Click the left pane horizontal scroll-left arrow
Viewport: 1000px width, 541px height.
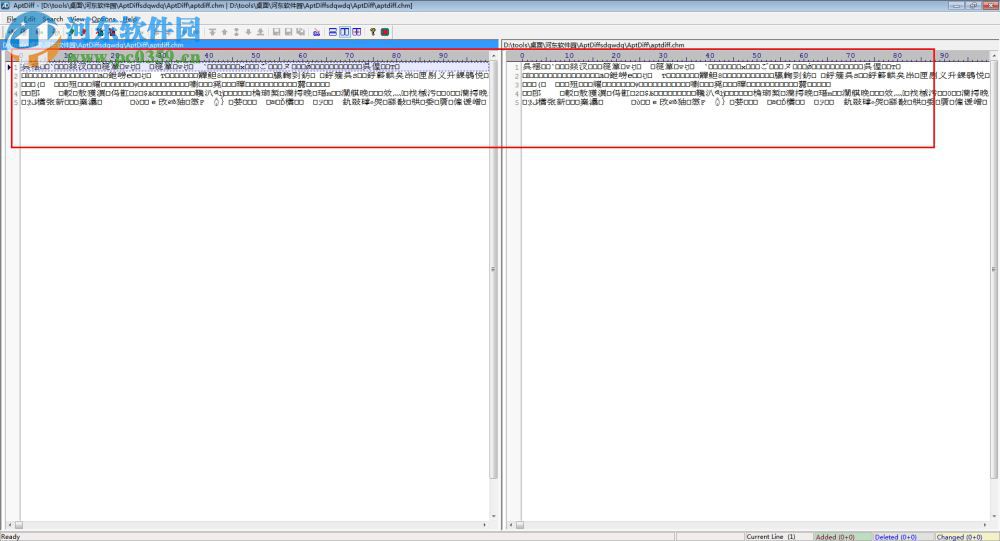click(x=9, y=525)
